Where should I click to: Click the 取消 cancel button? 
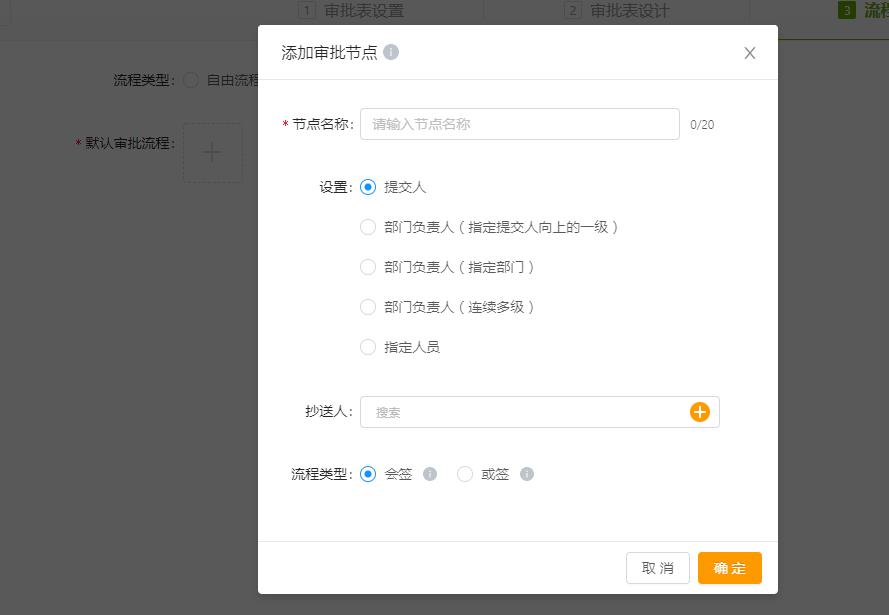657,567
